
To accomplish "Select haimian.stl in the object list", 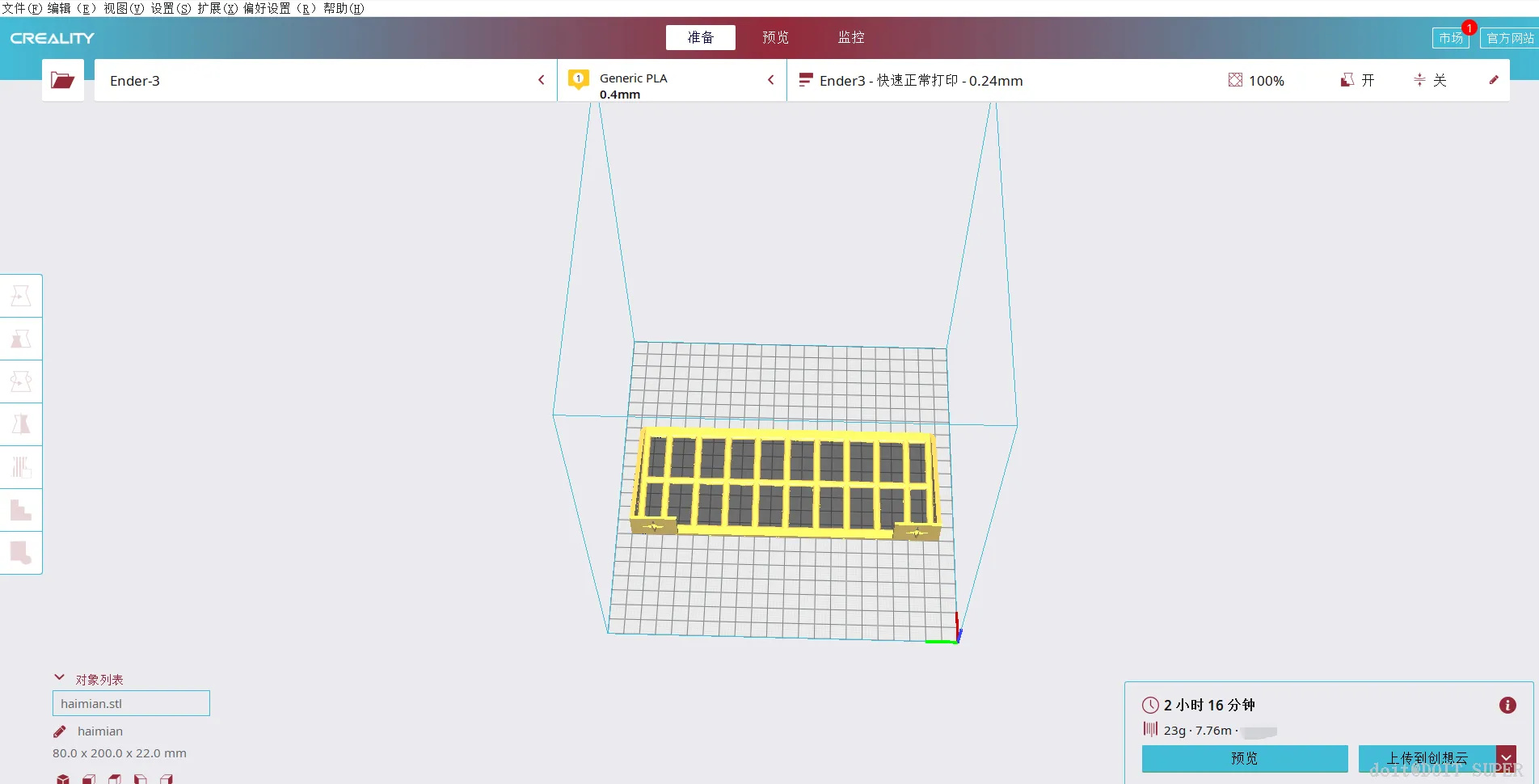I will [131, 703].
